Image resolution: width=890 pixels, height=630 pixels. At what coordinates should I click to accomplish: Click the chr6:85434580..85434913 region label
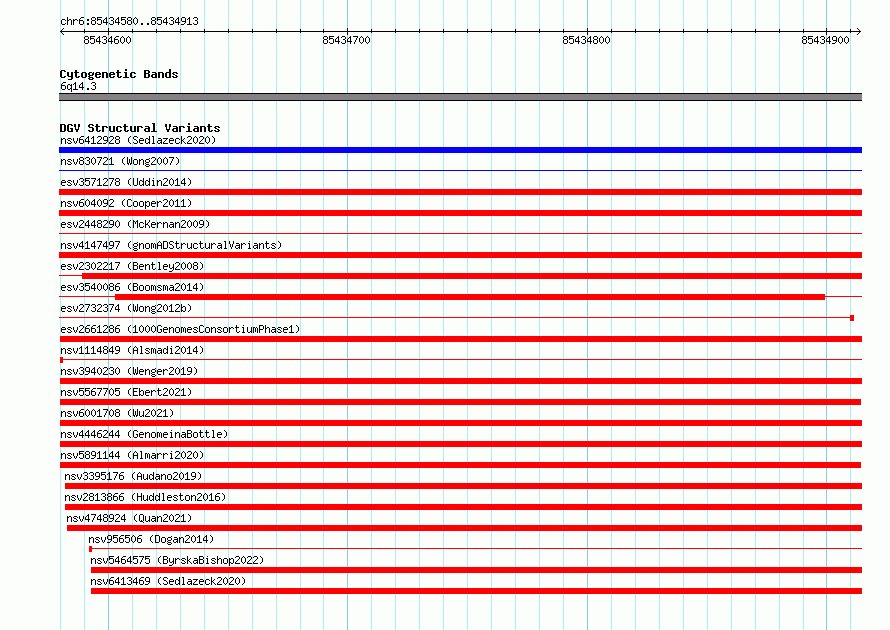(x=129, y=21)
